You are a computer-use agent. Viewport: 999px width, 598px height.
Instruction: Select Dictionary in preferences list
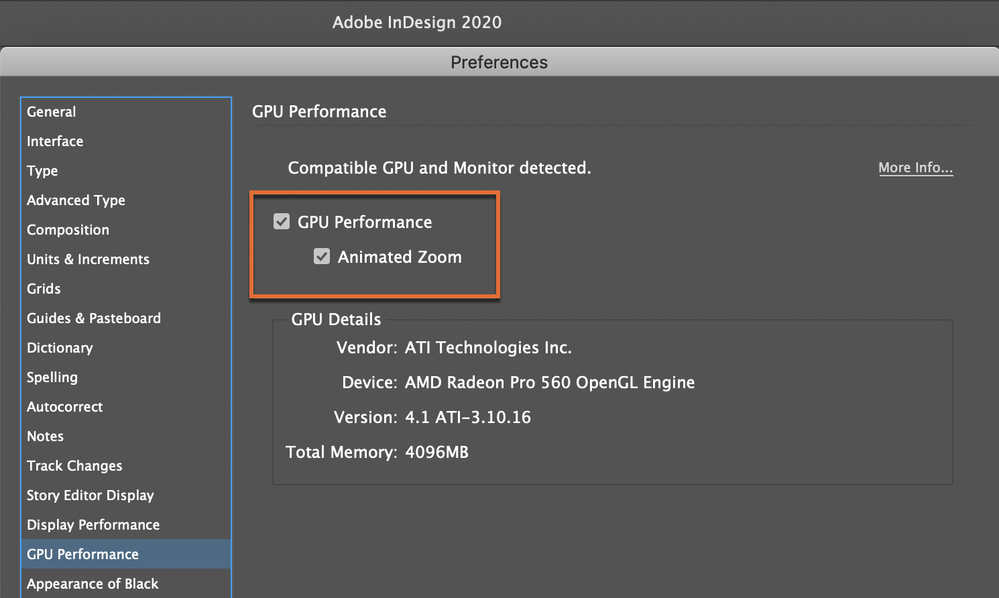point(60,348)
